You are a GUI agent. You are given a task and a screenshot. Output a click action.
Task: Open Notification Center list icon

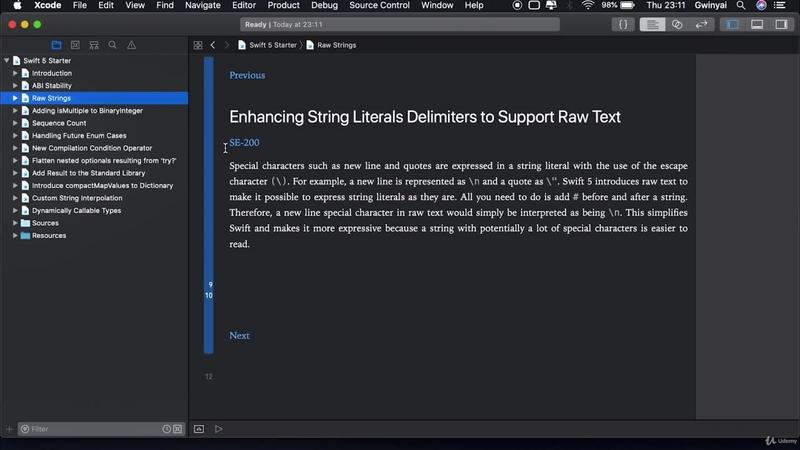[780, 5]
